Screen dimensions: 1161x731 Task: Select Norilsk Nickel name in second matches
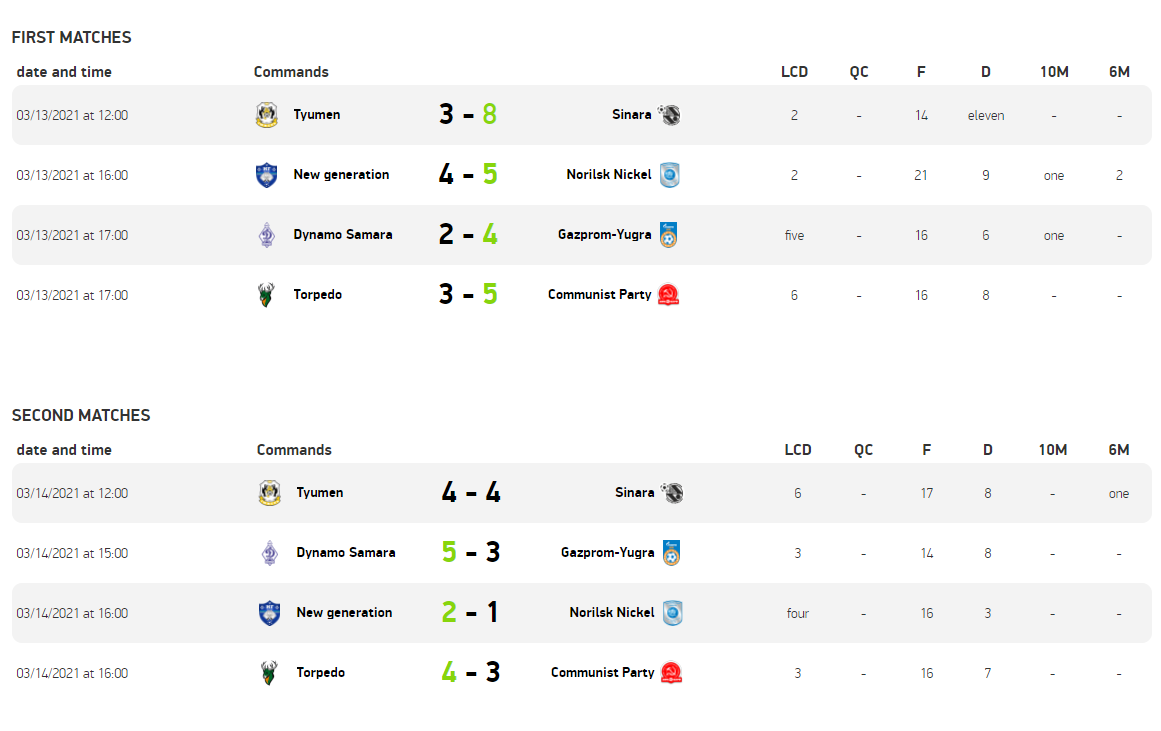click(x=612, y=612)
